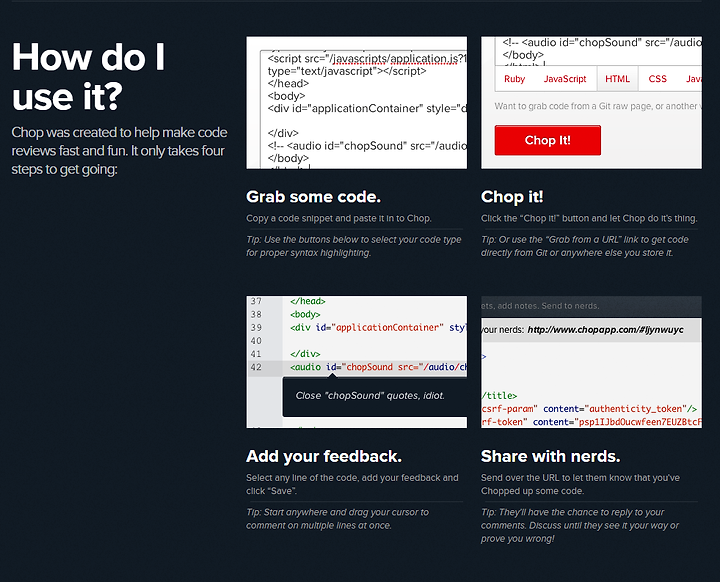Click the chopapp.com share URL

tap(605, 330)
